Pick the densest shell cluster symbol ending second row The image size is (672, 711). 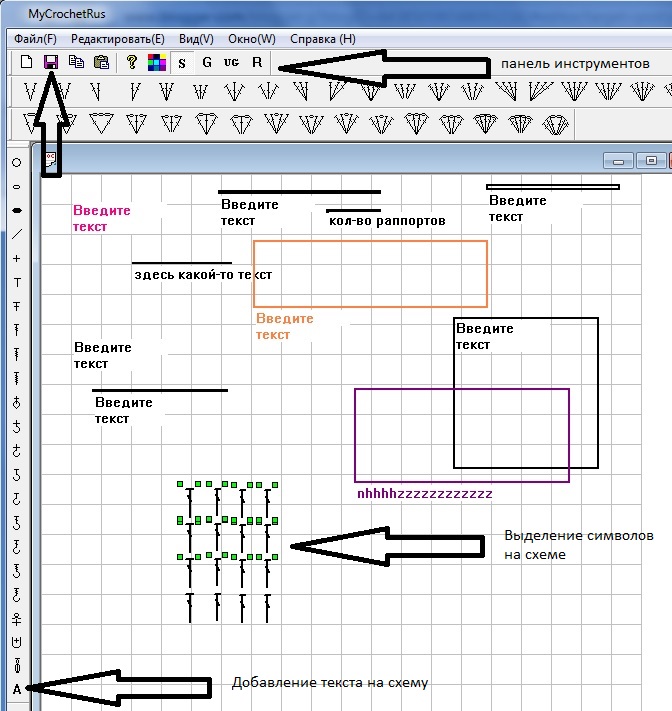(x=555, y=124)
